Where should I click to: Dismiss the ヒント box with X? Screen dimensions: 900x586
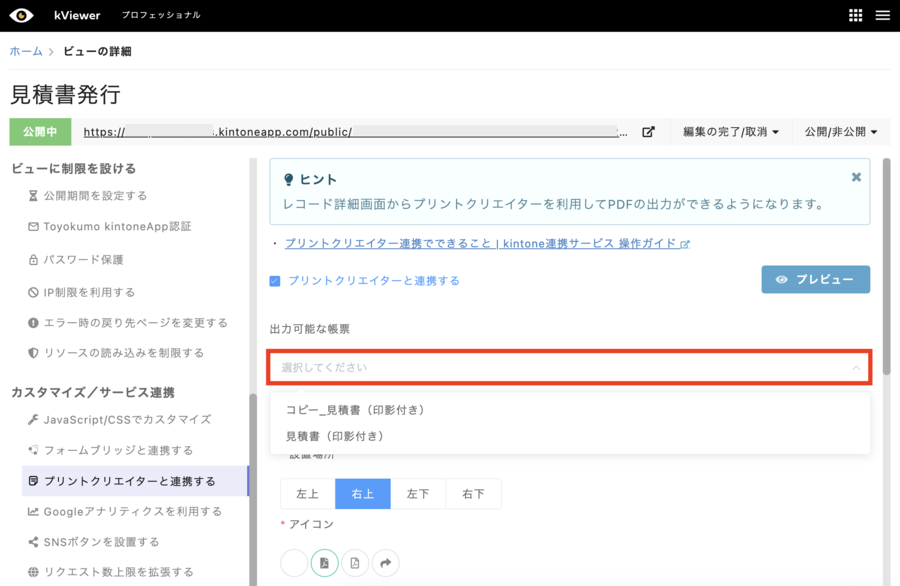(856, 177)
